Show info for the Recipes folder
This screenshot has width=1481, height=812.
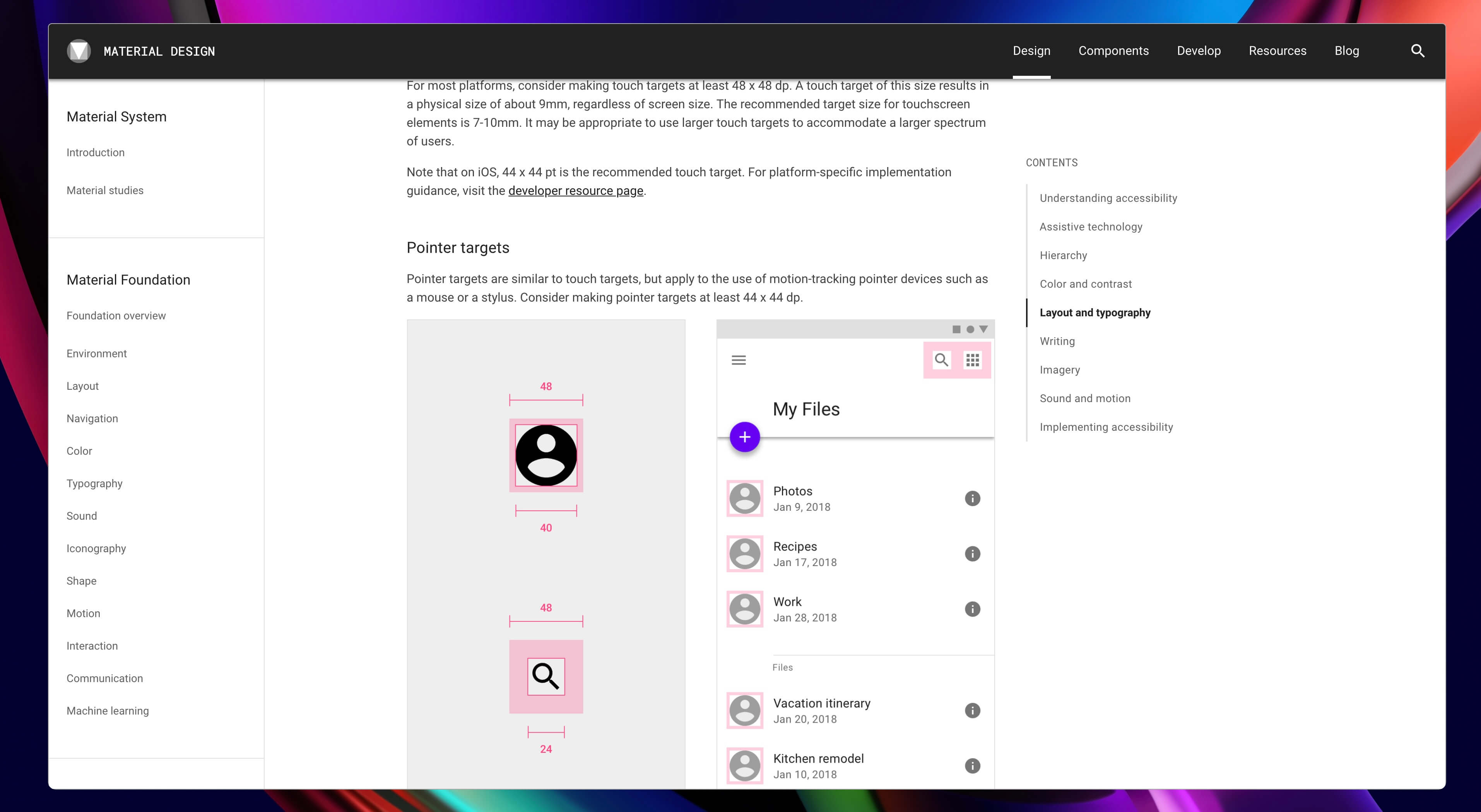(972, 553)
